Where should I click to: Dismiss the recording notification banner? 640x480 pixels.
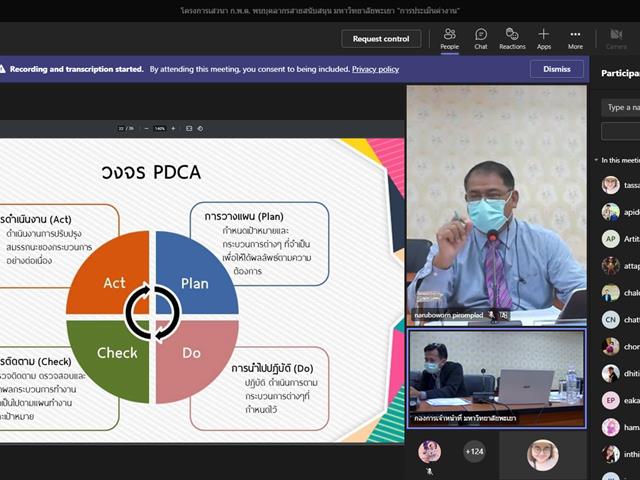pyautogui.click(x=557, y=69)
